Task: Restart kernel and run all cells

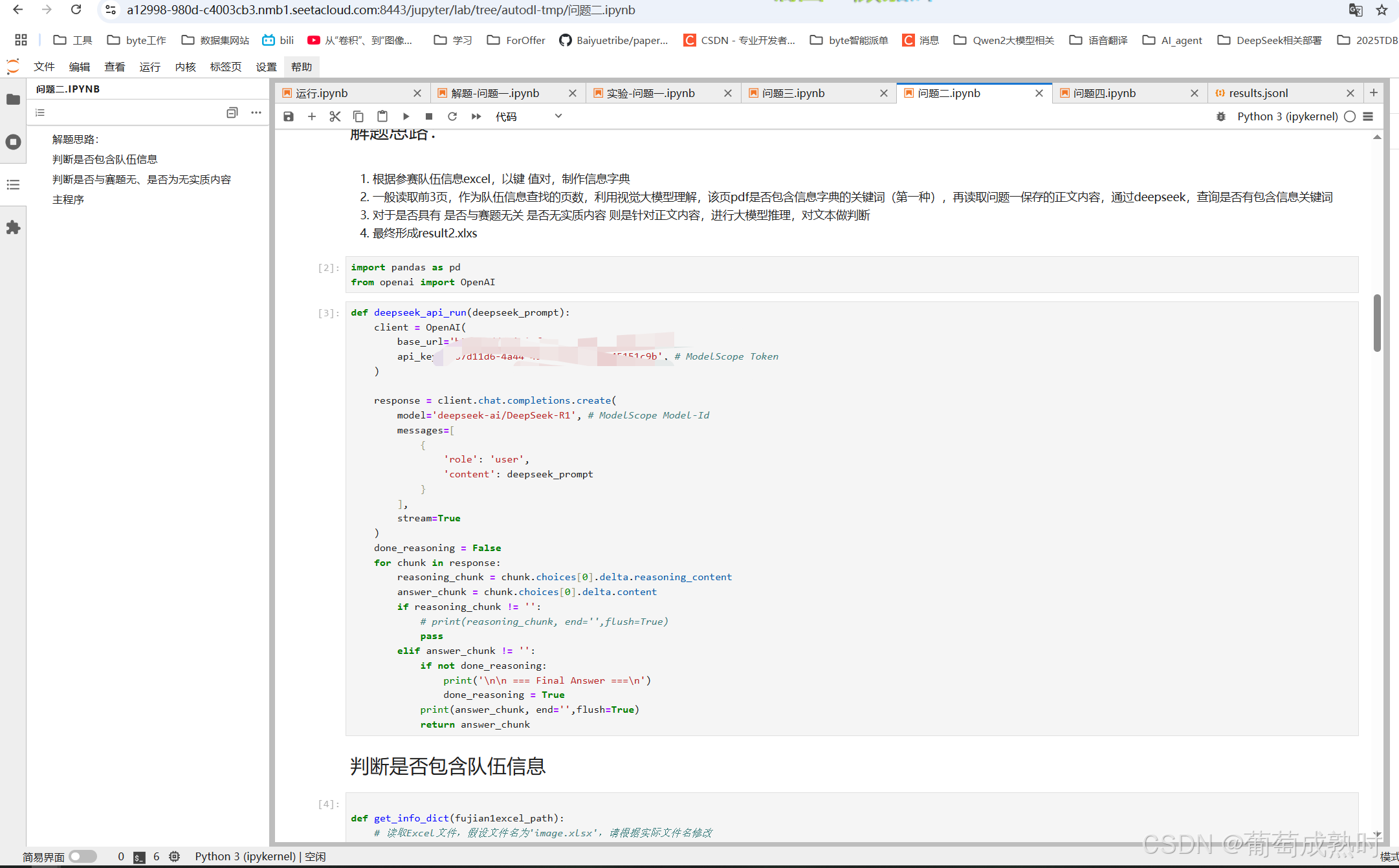Action: click(476, 116)
